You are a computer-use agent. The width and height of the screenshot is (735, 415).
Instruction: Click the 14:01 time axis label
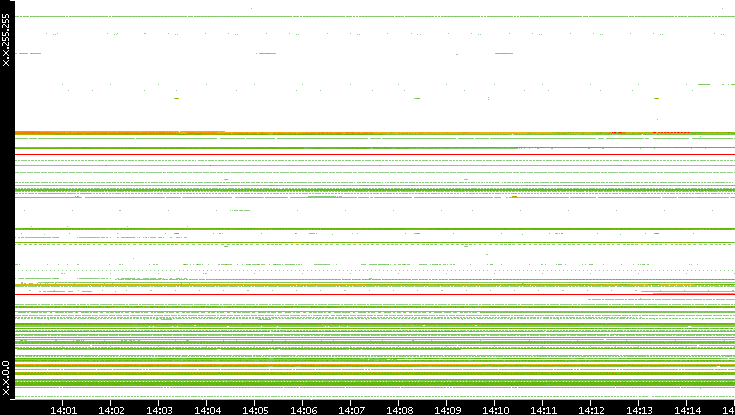[63, 411]
